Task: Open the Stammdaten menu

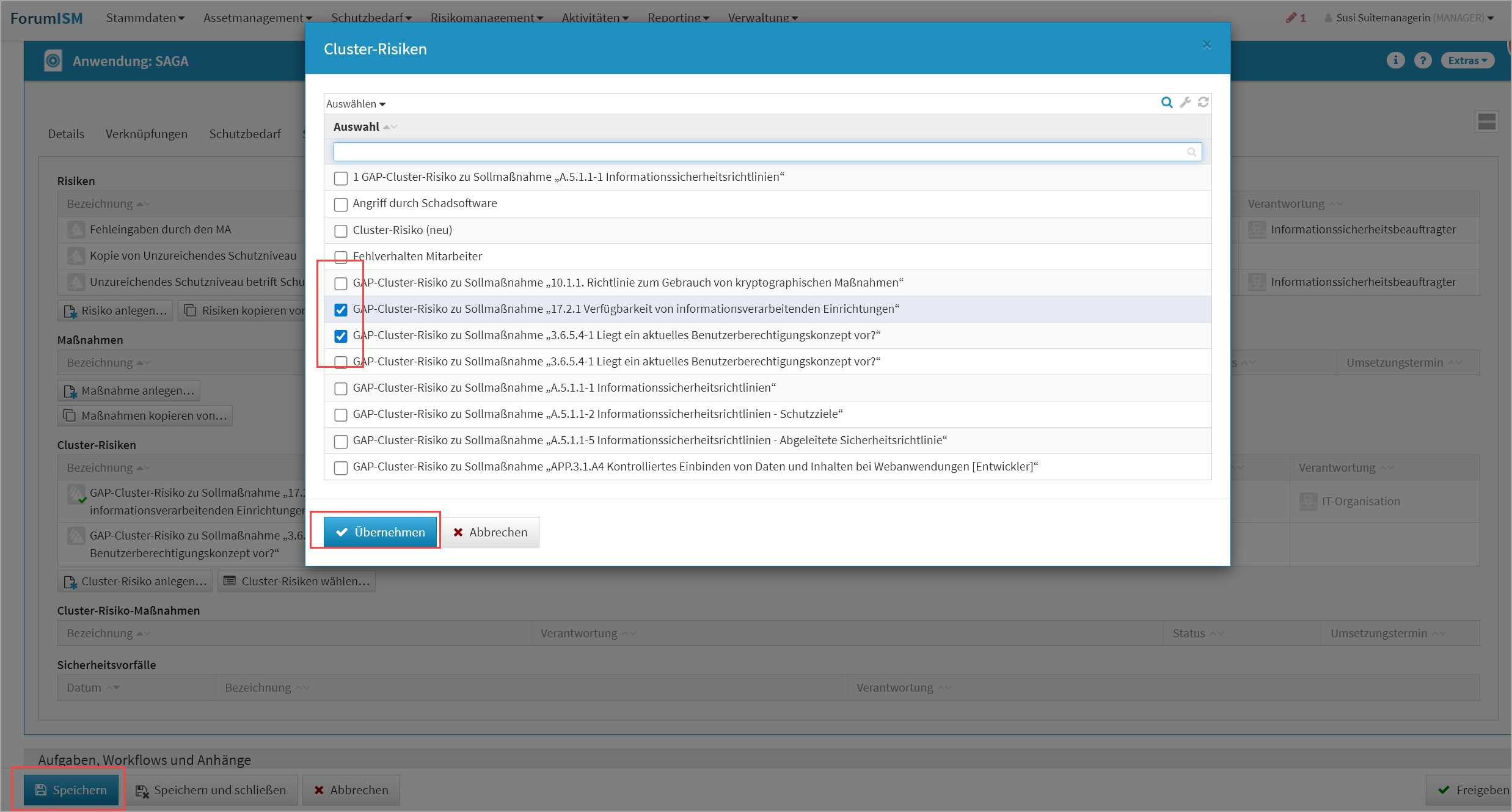Action: click(x=145, y=18)
